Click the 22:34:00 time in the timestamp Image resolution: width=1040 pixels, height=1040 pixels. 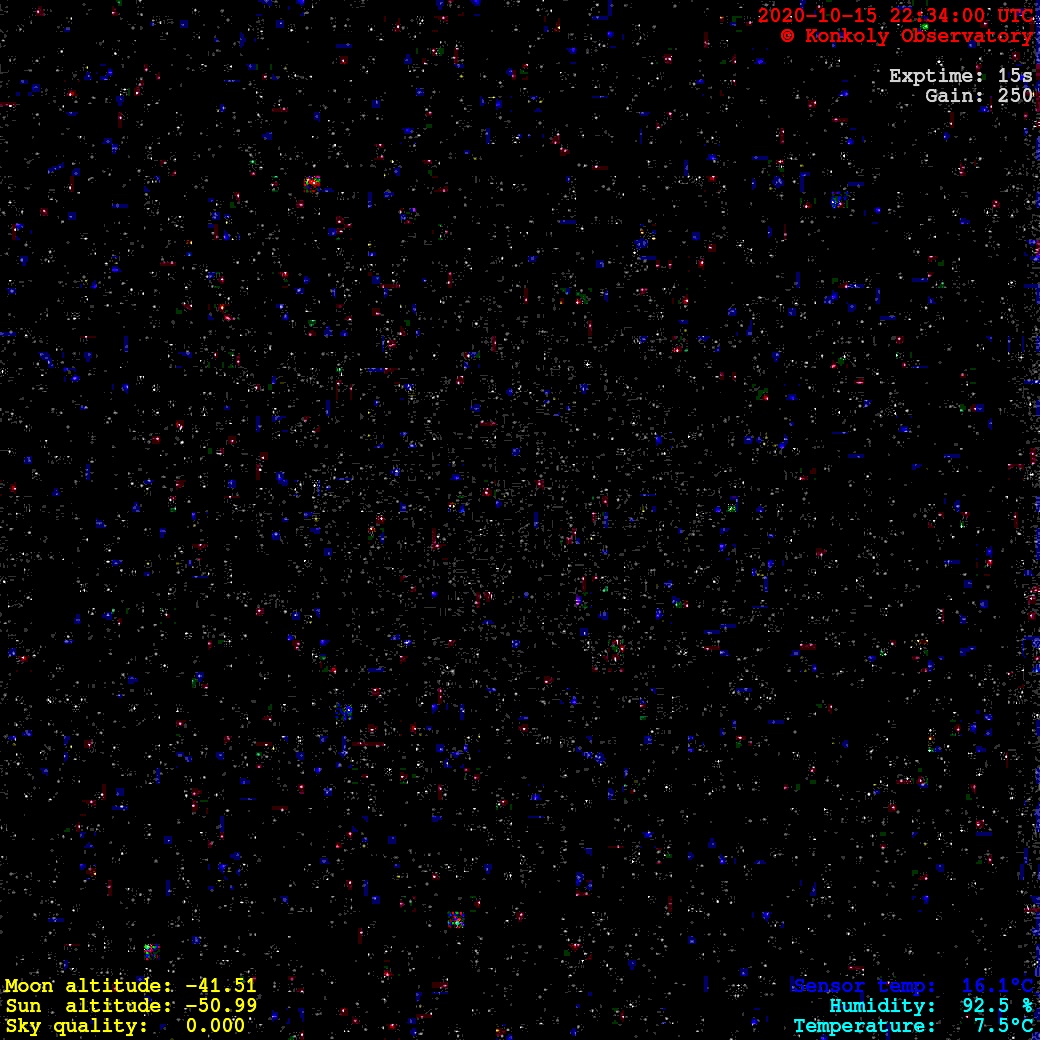tap(932, 16)
